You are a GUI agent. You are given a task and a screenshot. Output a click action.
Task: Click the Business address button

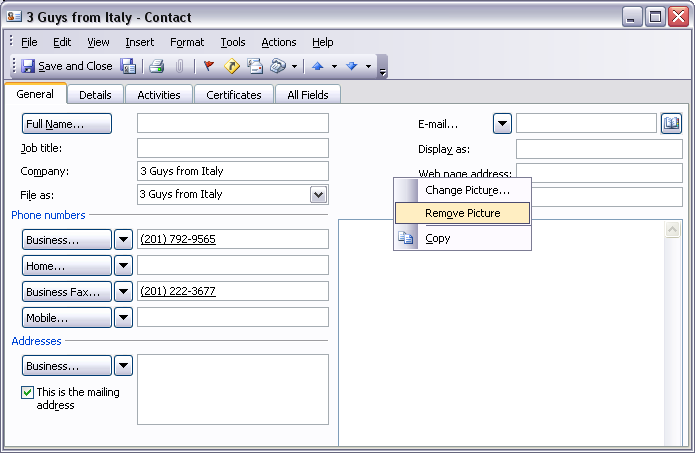[66, 366]
